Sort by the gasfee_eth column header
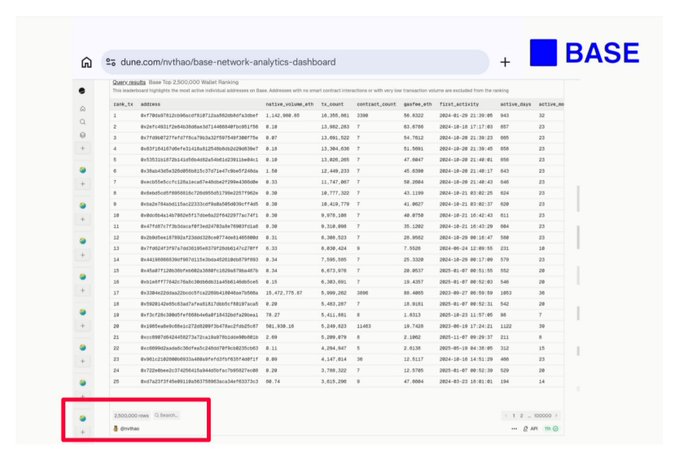The width and height of the screenshot is (679, 467). point(418,104)
